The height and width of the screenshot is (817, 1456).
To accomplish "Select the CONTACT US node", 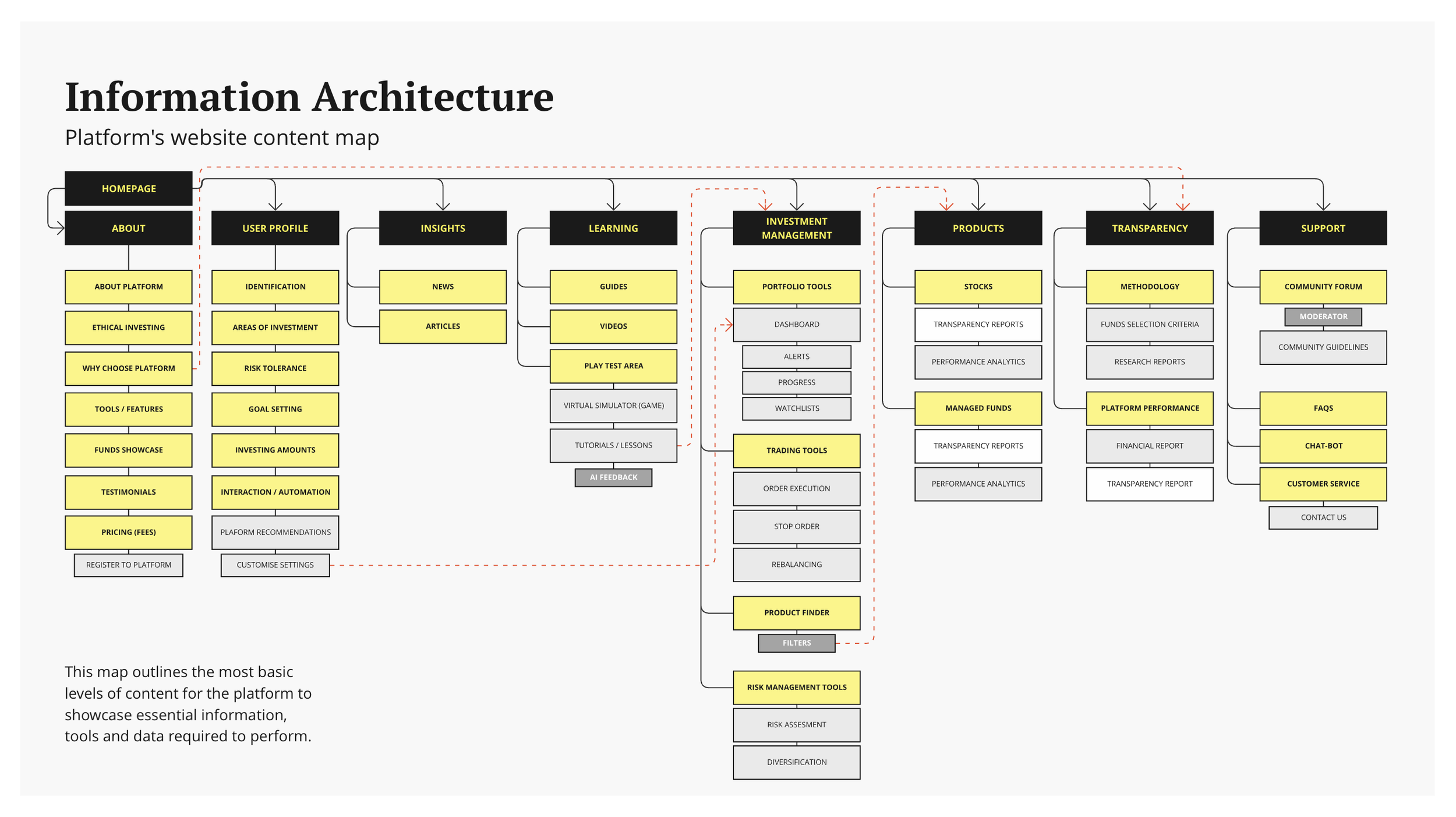I will [1323, 517].
